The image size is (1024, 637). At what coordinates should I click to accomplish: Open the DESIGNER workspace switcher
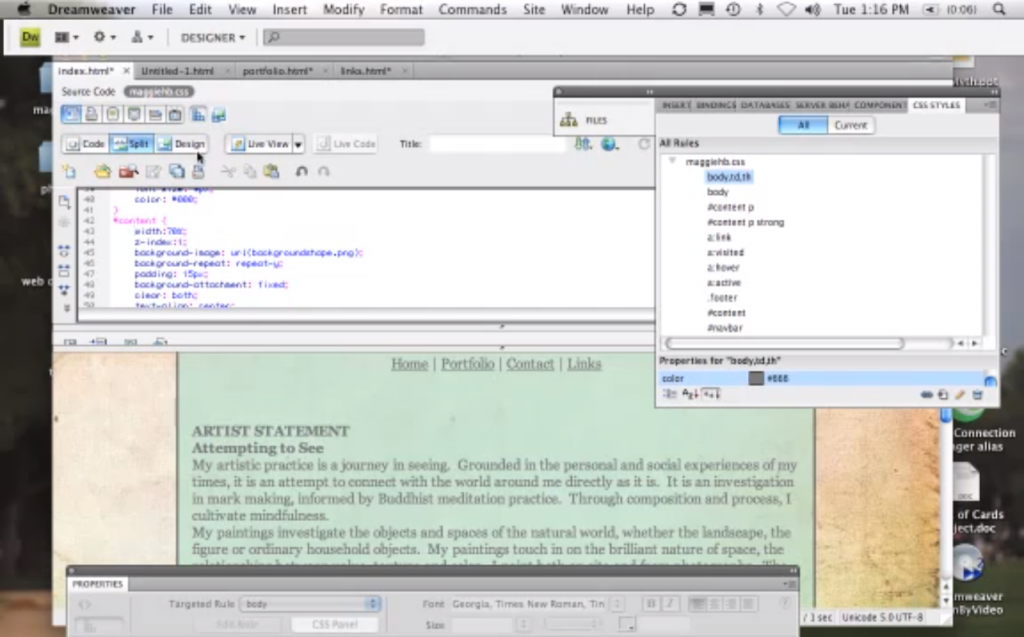(212, 38)
